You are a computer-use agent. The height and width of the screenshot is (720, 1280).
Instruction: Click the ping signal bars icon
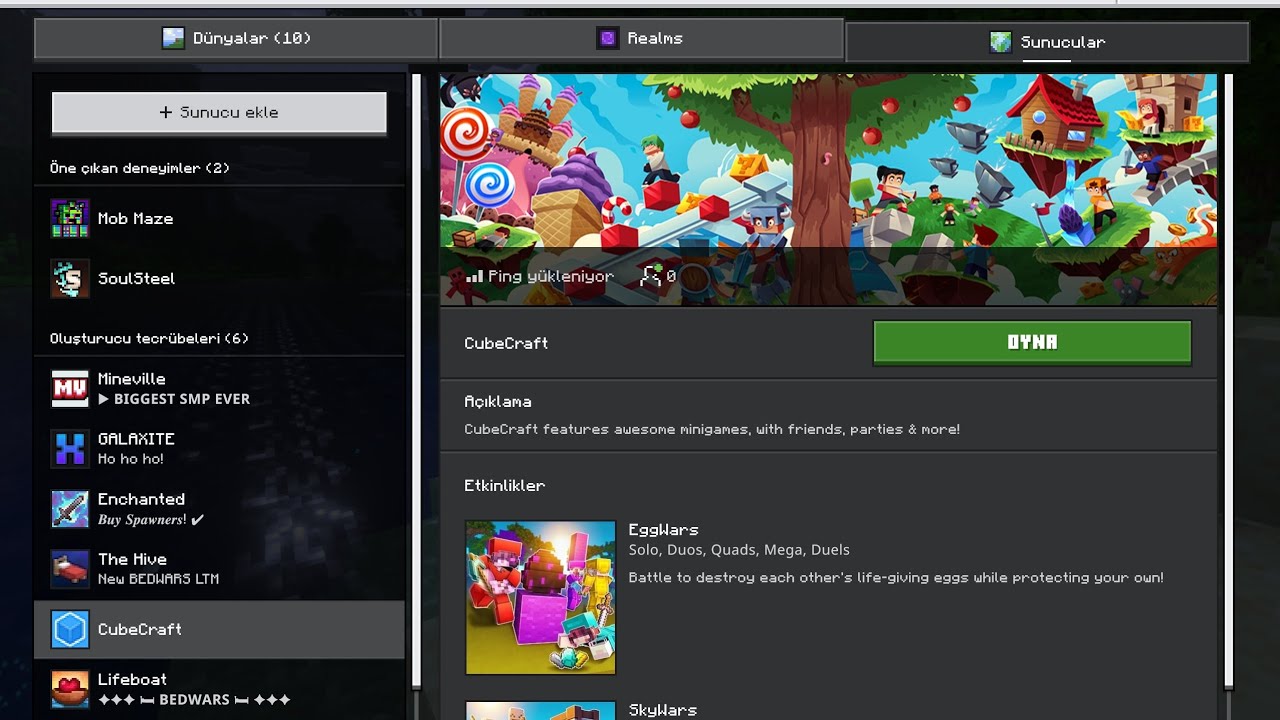coord(475,276)
